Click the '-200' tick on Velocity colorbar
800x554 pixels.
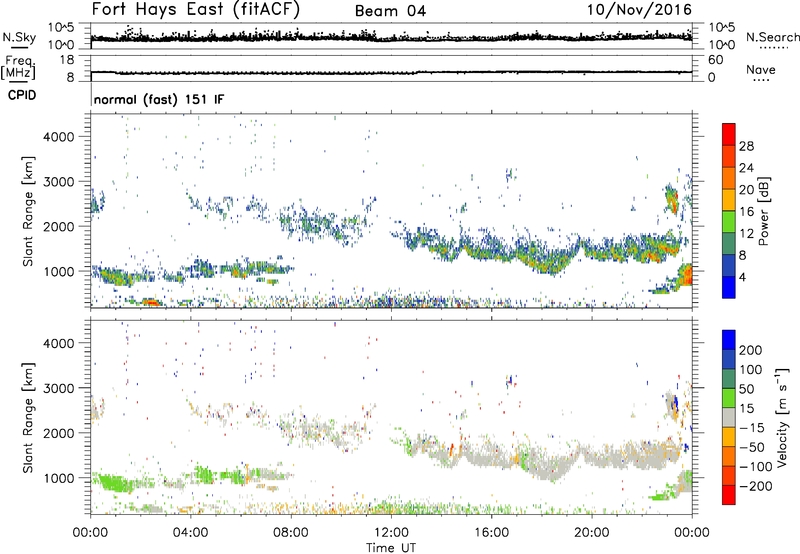click(x=754, y=486)
